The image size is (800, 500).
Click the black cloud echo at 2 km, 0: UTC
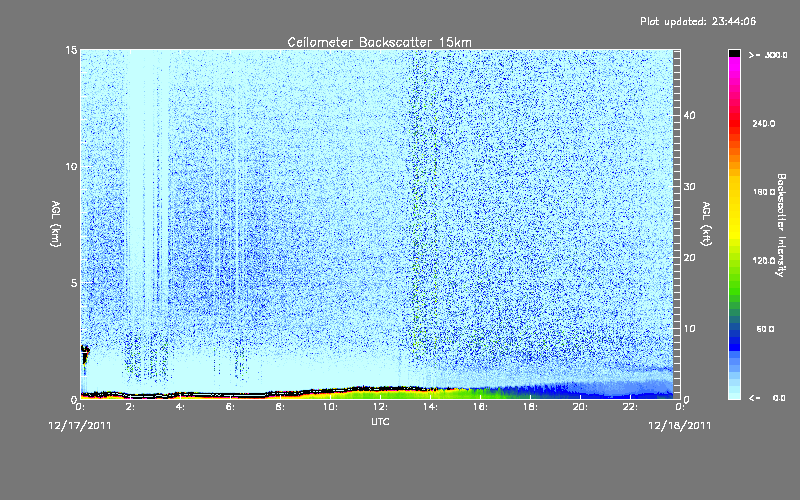pos(85,355)
